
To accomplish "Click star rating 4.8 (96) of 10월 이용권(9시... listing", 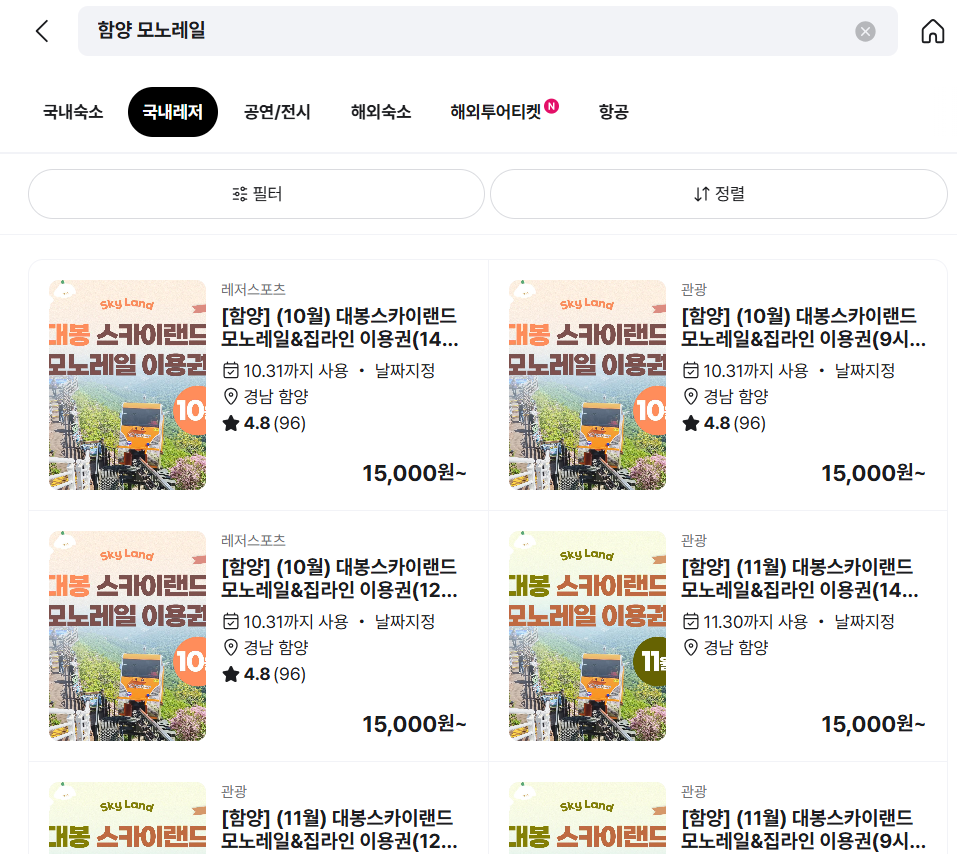I will pyautogui.click(x=724, y=423).
